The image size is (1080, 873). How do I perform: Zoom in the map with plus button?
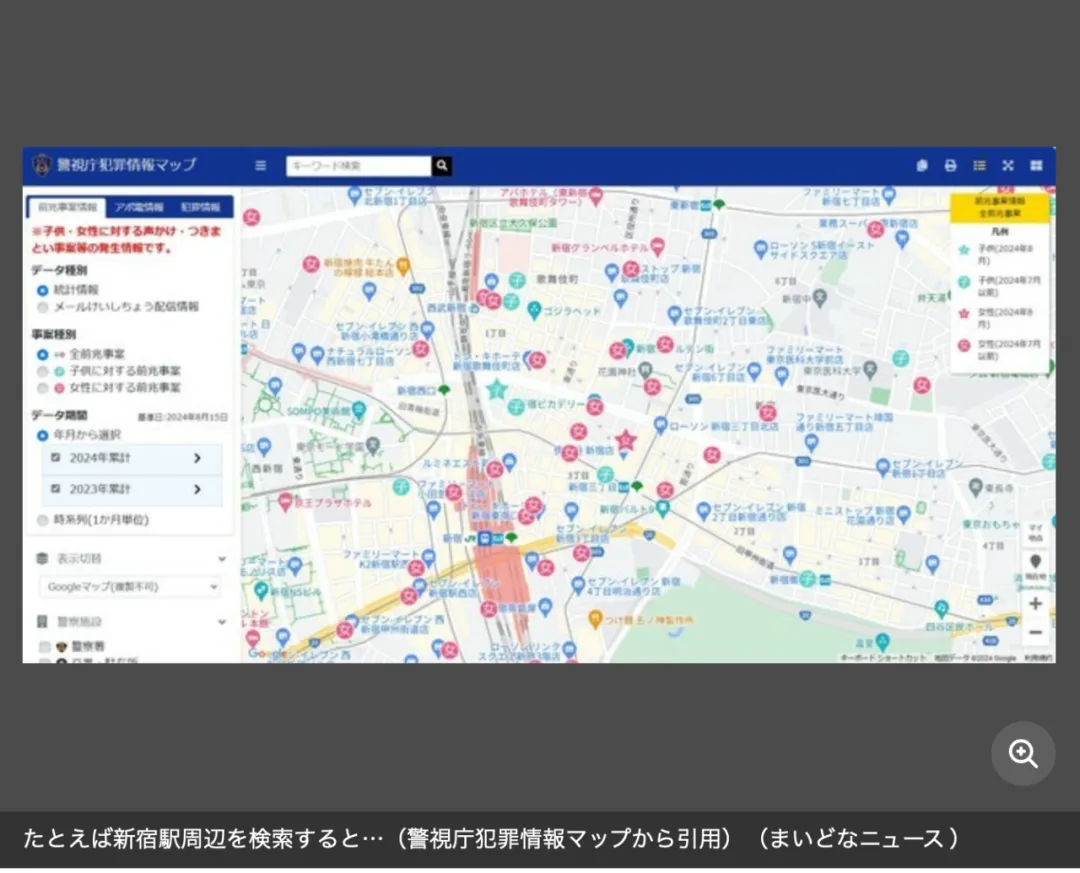1035,604
